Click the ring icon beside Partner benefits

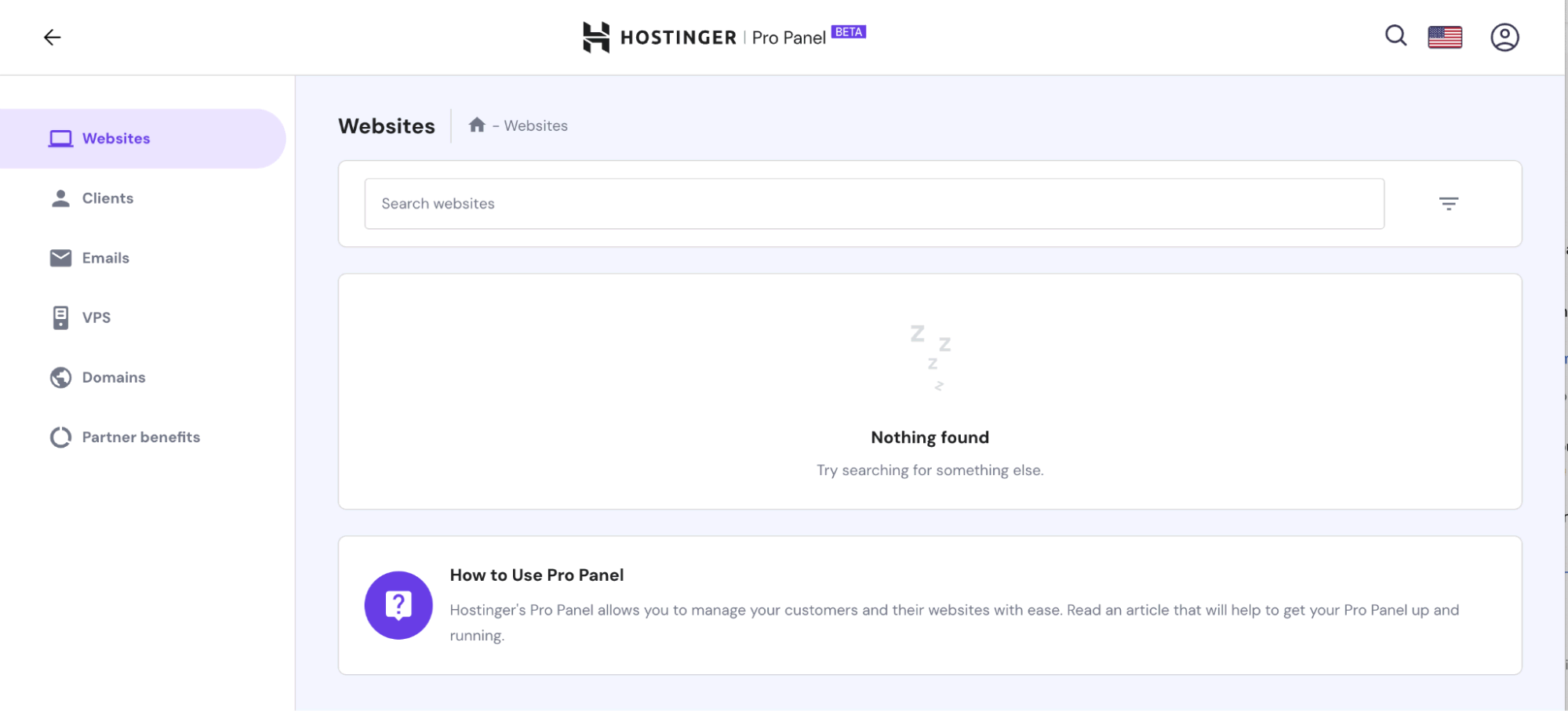[60, 437]
